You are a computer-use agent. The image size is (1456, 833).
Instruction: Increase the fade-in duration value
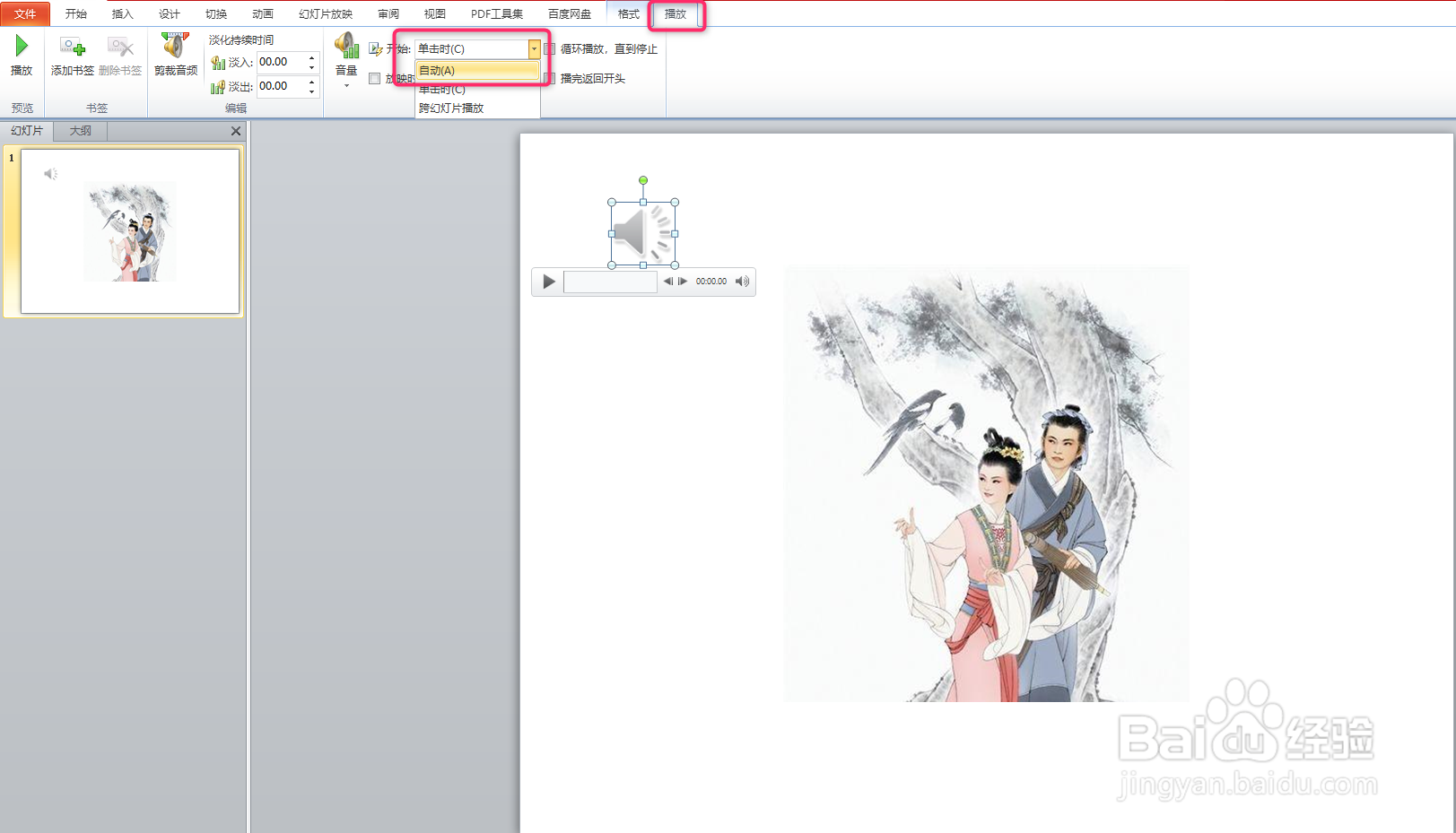[312, 58]
